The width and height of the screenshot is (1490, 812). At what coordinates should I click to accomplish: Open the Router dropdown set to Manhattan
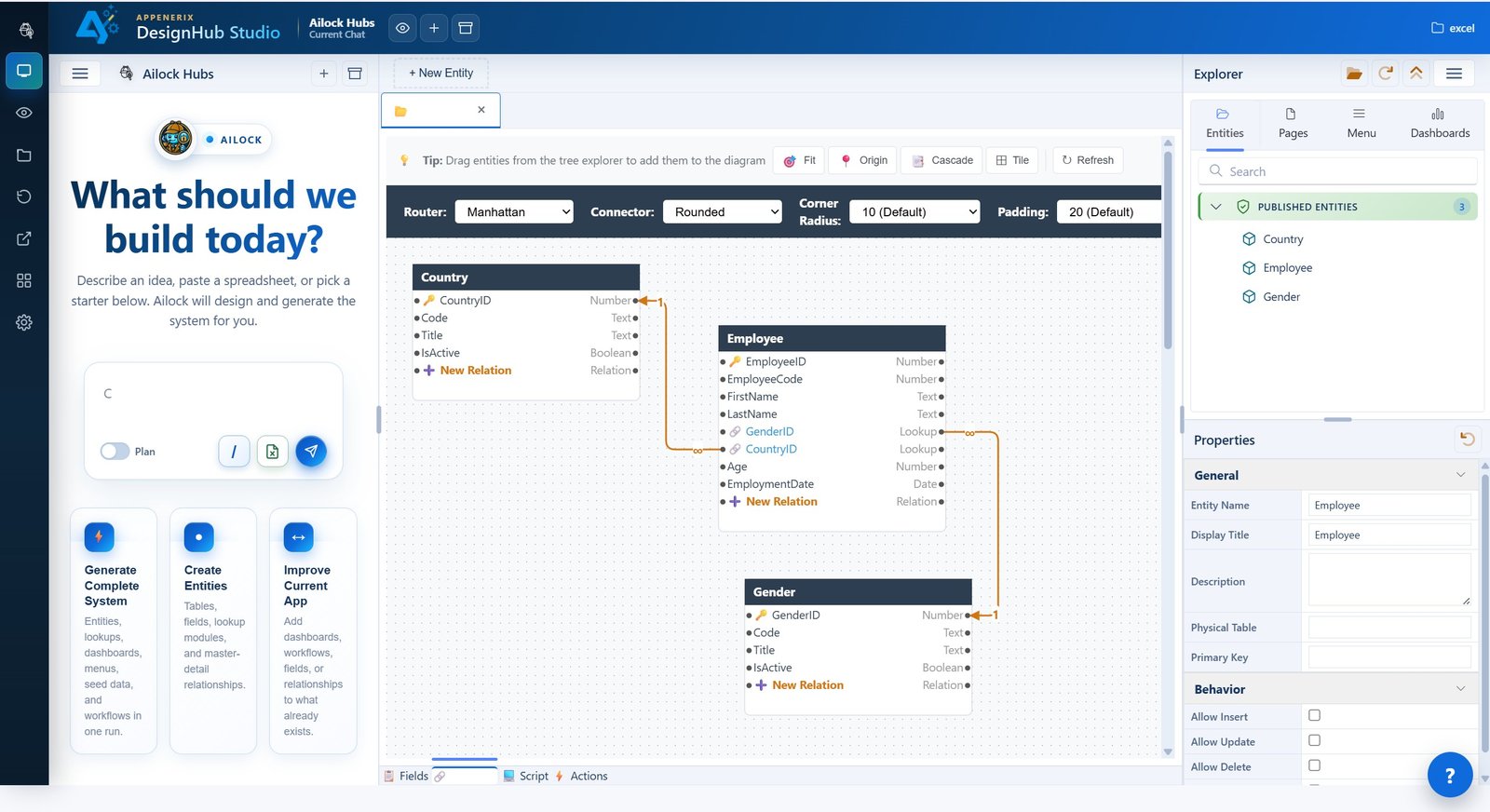[514, 212]
